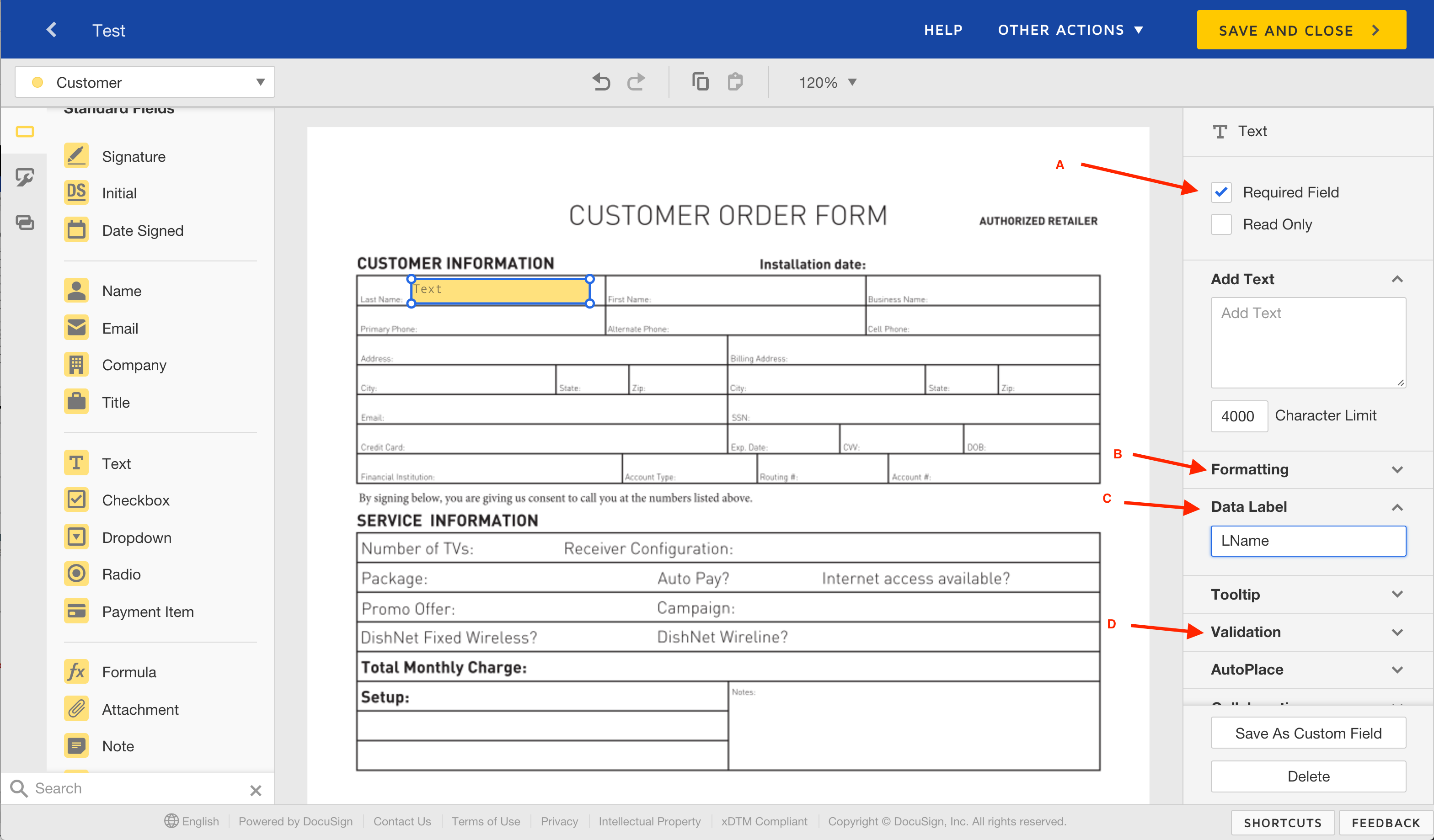
Task: Click the back arrow next to Test
Action: [x=51, y=30]
